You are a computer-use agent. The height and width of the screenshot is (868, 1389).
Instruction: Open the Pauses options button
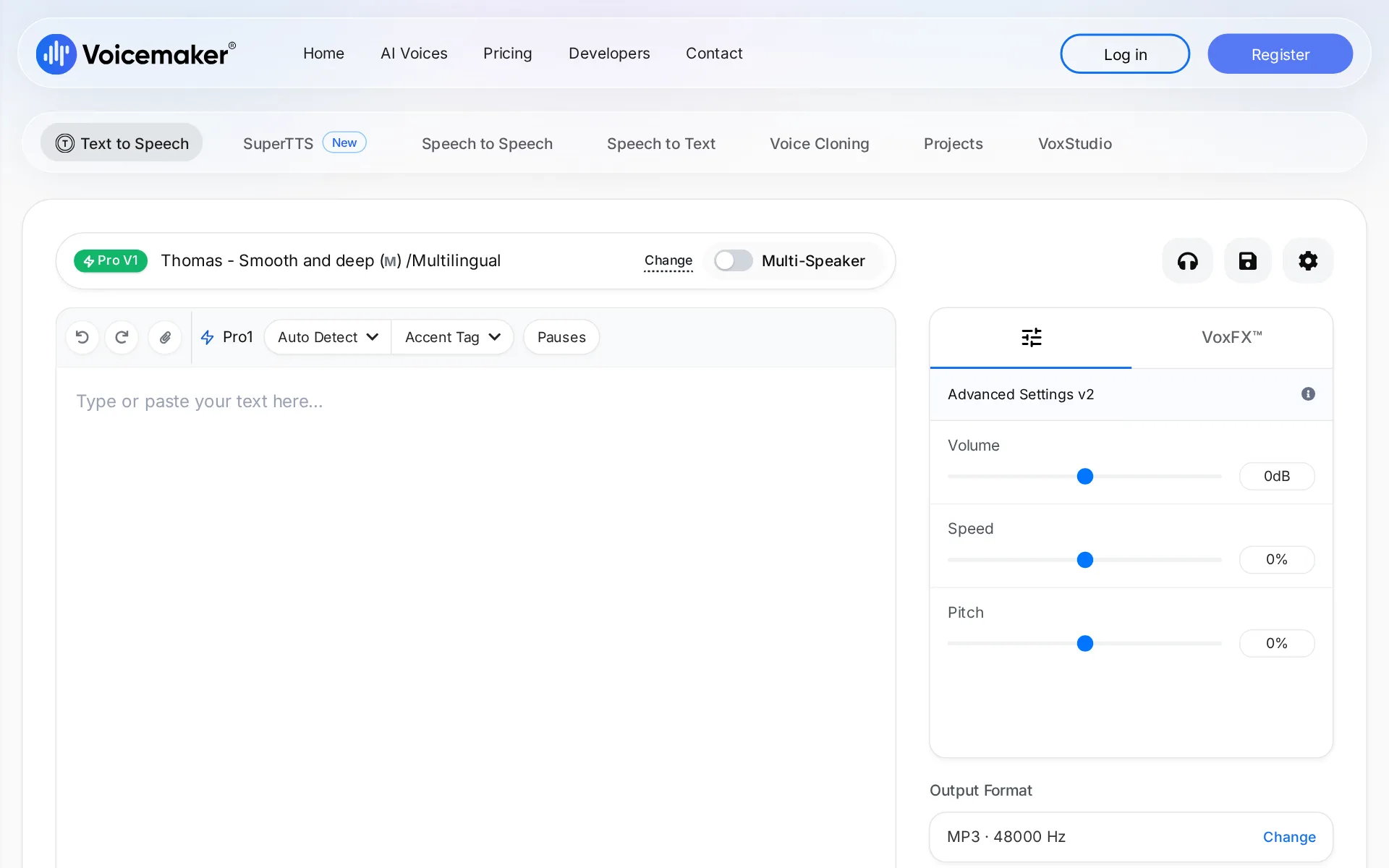[x=561, y=337]
